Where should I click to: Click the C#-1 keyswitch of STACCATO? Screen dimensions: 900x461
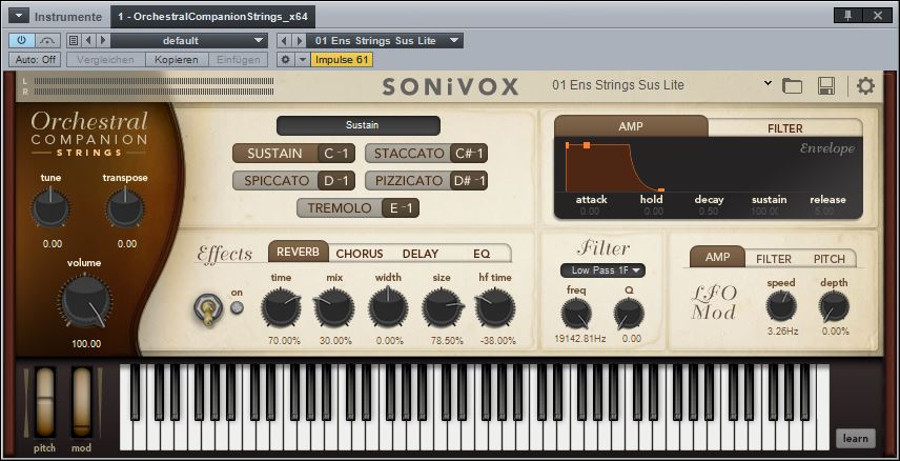coord(469,153)
